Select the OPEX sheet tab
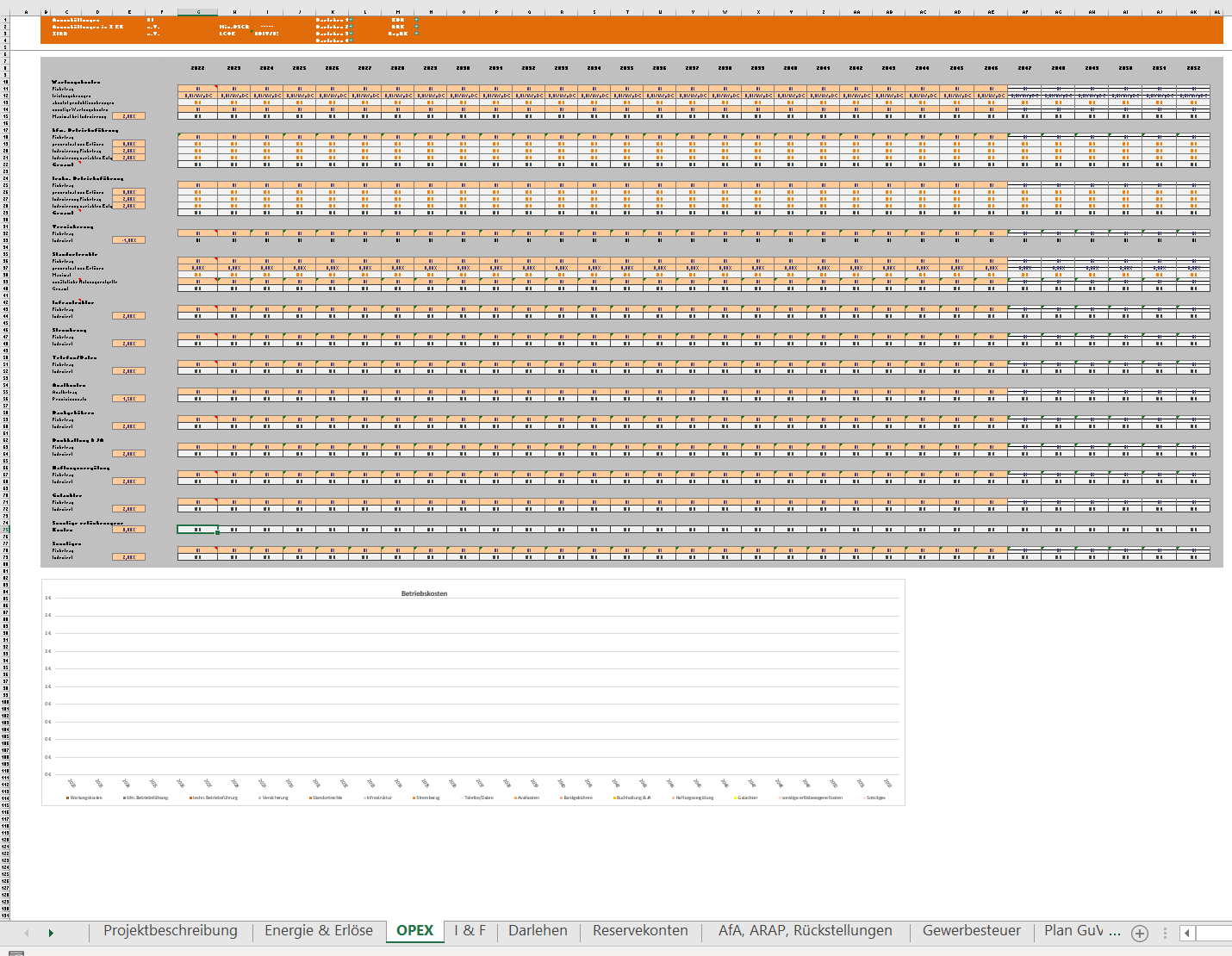 [414, 931]
